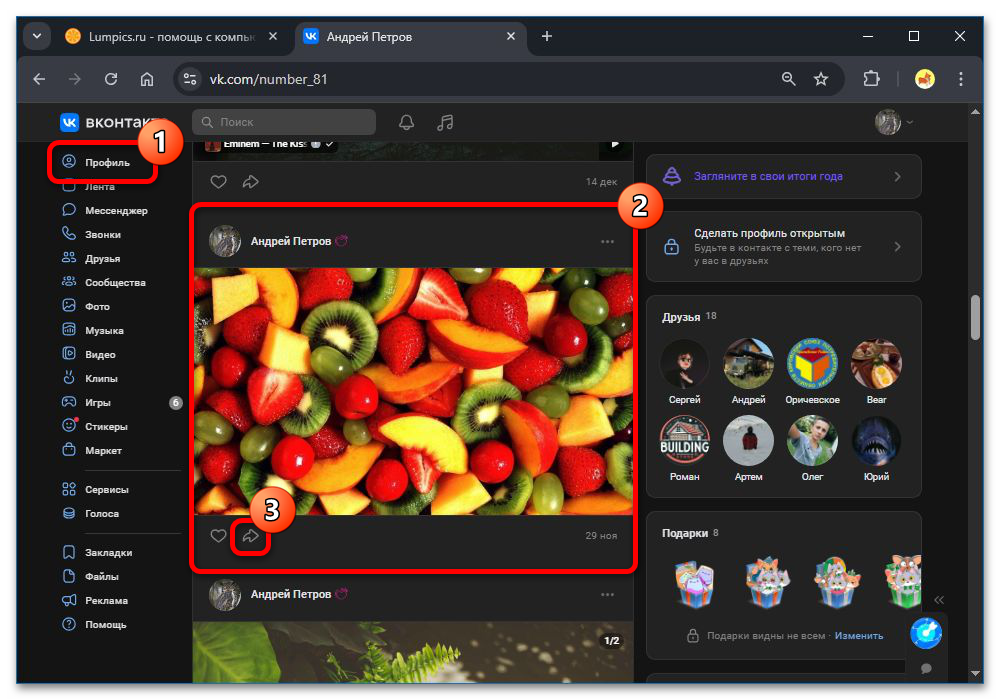
Task: Click Сделать профиль открытым
Action: 769,233
